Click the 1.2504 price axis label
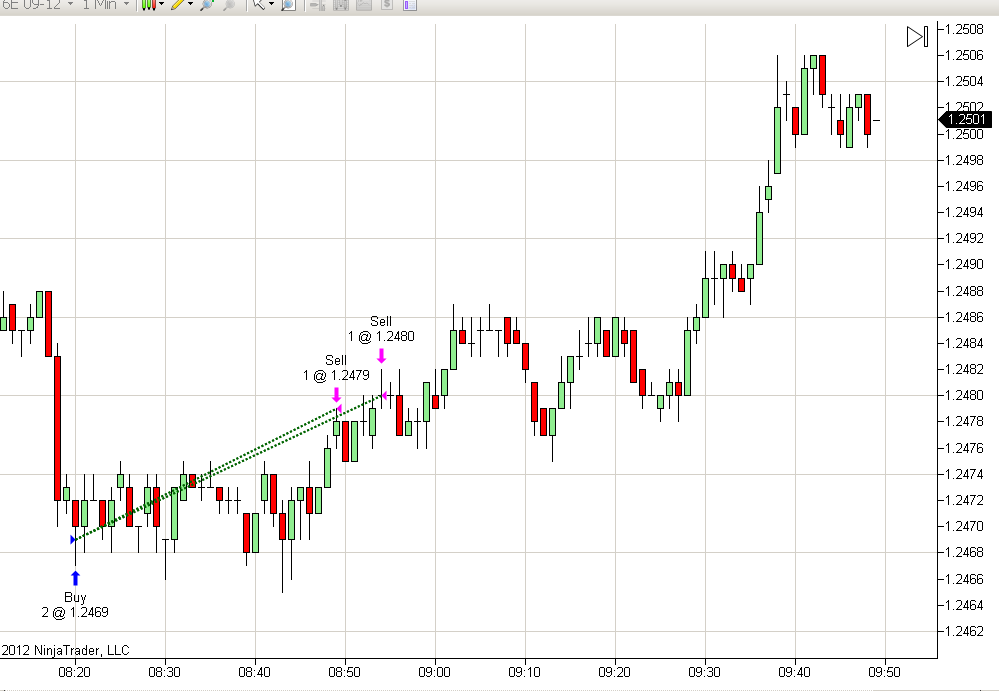Screen dimensions: 999x691 click(964, 82)
